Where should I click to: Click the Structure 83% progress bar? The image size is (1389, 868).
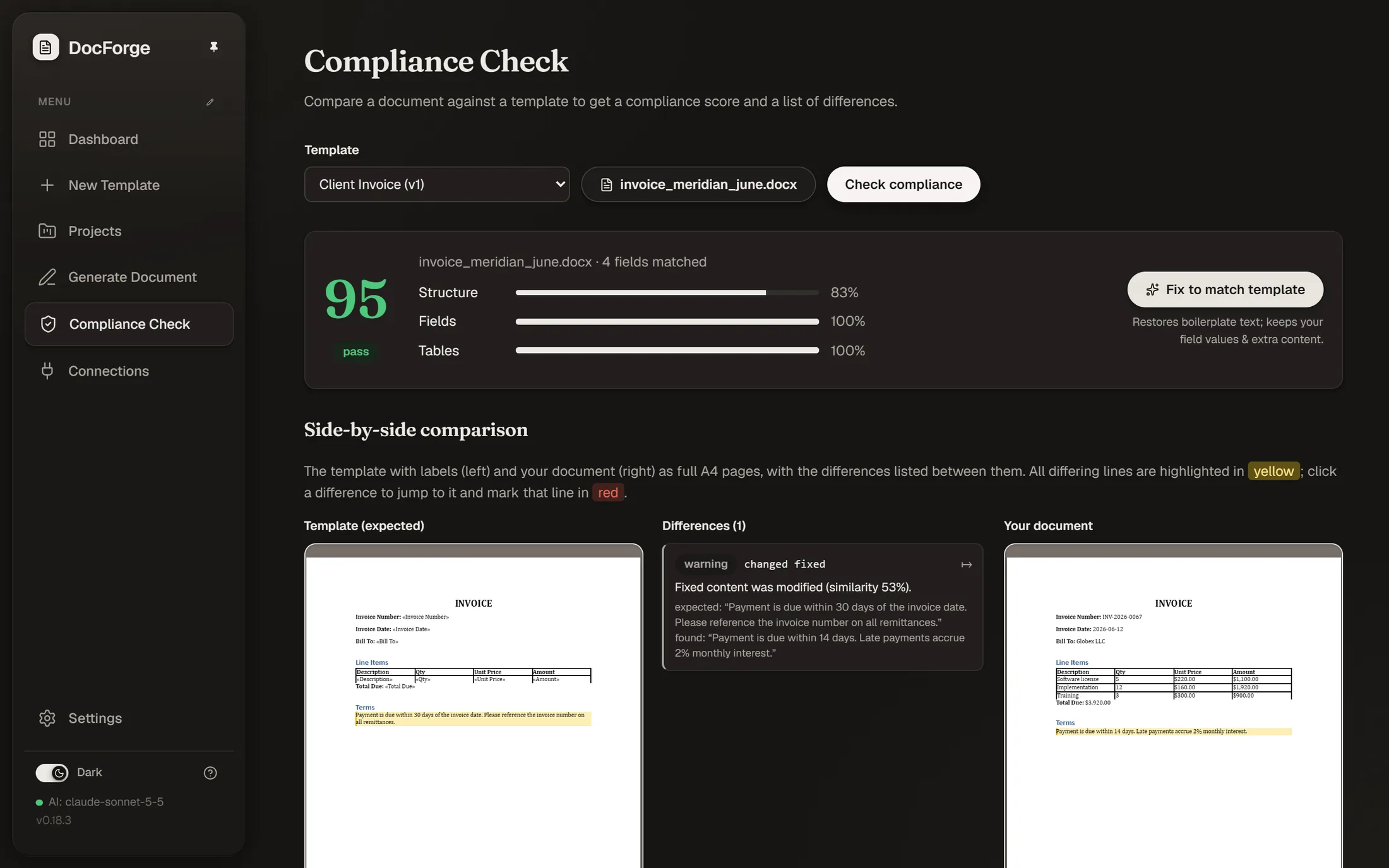667,292
